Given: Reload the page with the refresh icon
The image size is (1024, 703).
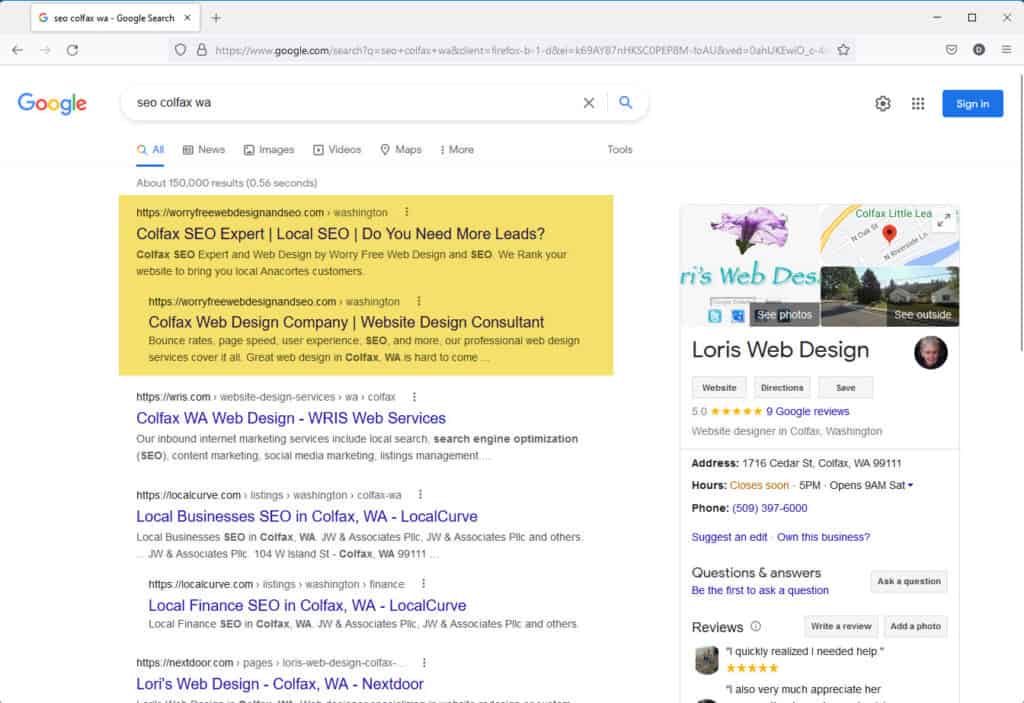Looking at the screenshot, I should tap(72, 50).
